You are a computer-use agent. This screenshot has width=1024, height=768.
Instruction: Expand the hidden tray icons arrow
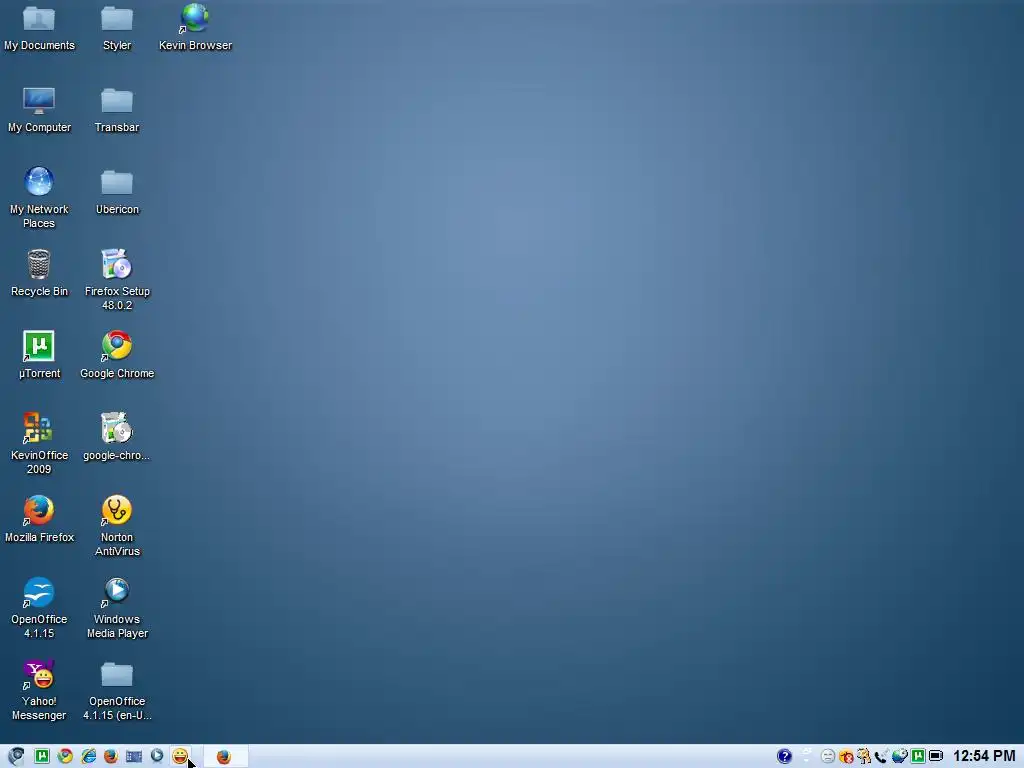(x=807, y=756)
